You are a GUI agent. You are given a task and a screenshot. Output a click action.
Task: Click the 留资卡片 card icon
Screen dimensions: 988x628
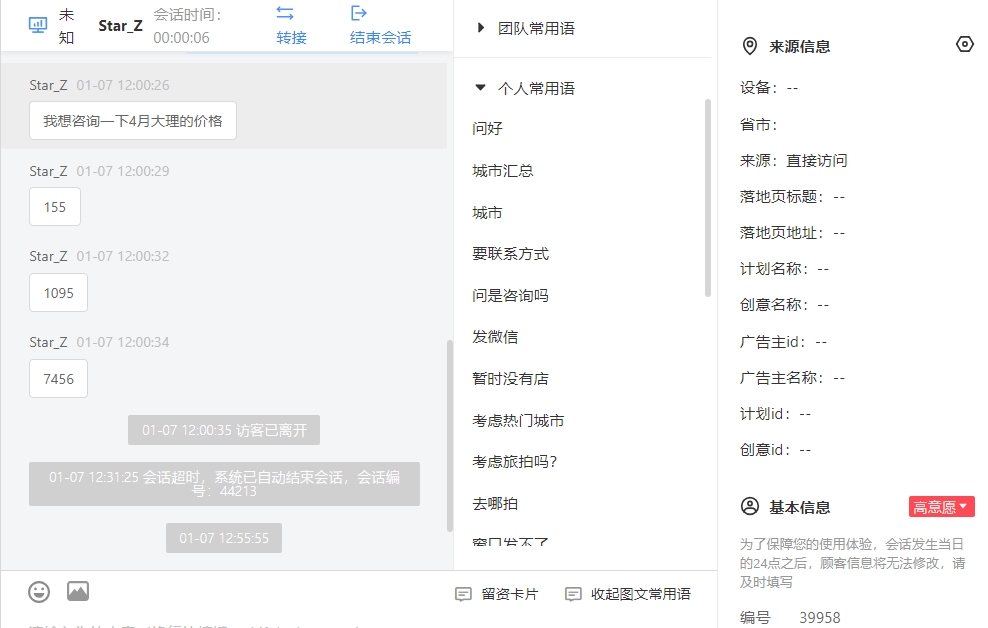(x=463, y=594)
